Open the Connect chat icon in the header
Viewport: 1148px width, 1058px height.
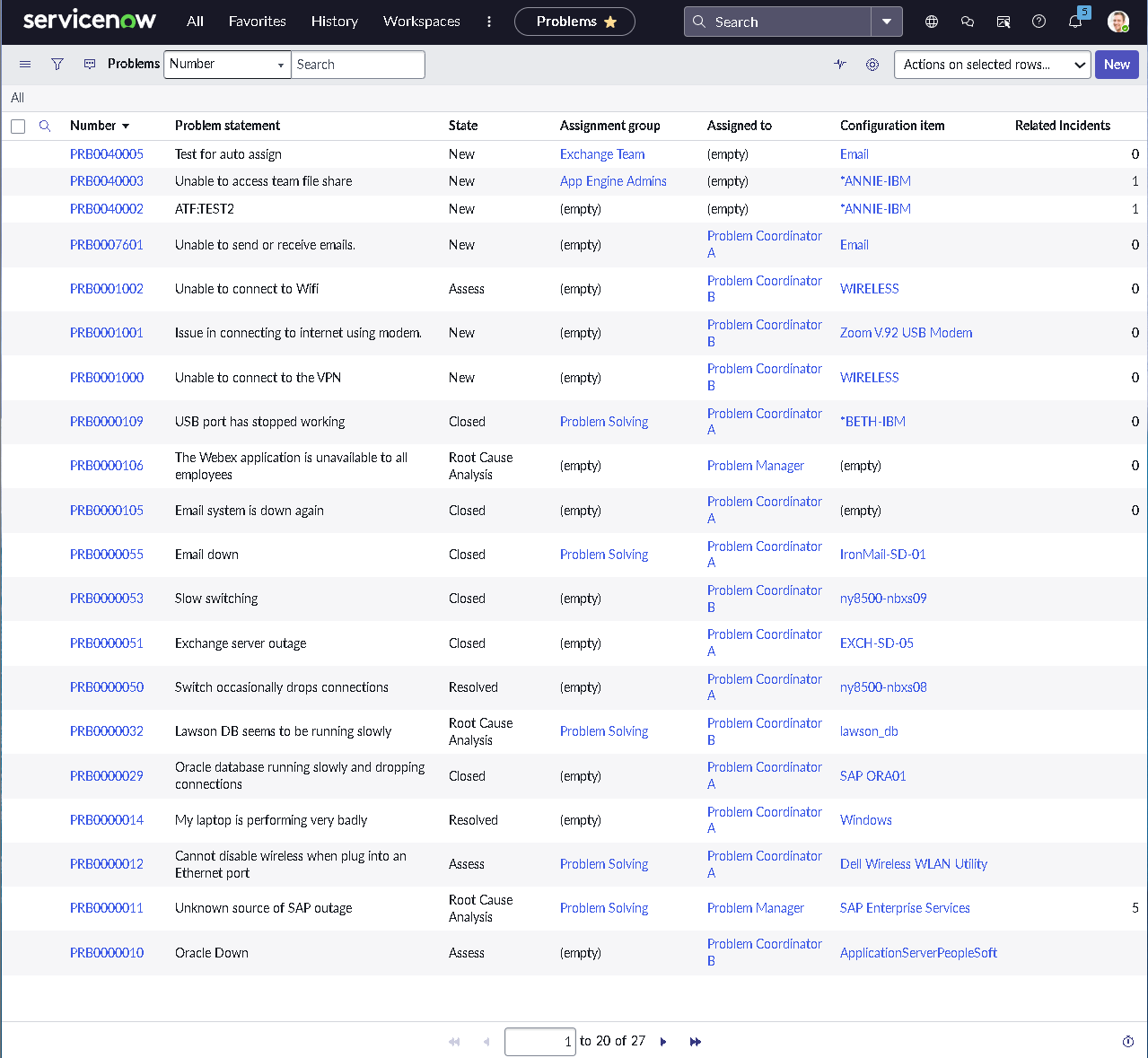[x=967, y=21]
